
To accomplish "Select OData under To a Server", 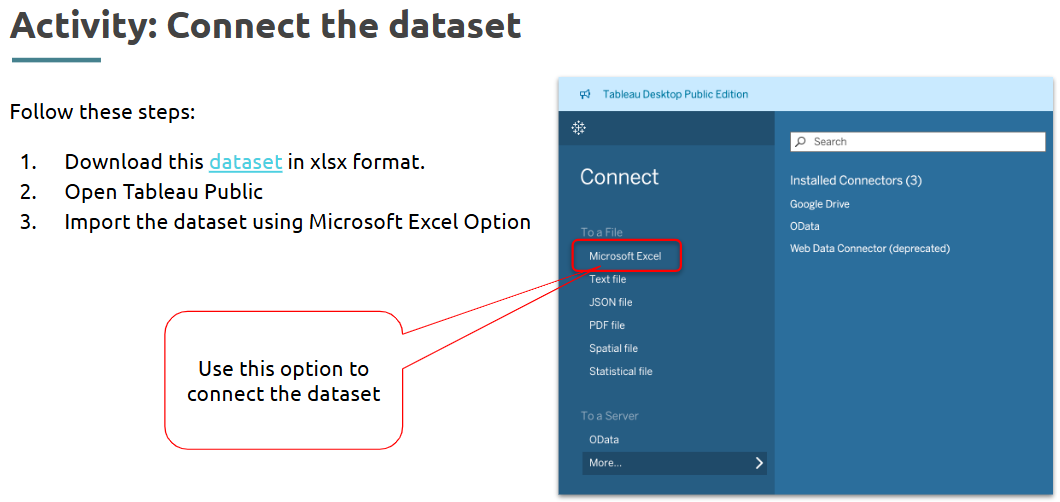I will [604, 439].
